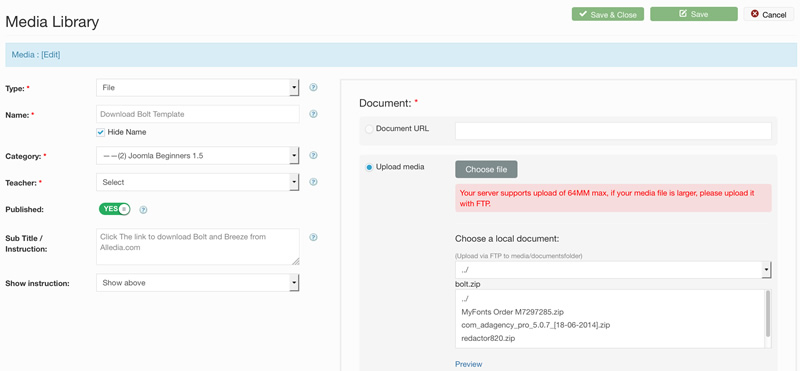The image size is (800, 371).
Task: Open the Show instruction dropdown
Action: pyautogui.click(x=197, y=283)
